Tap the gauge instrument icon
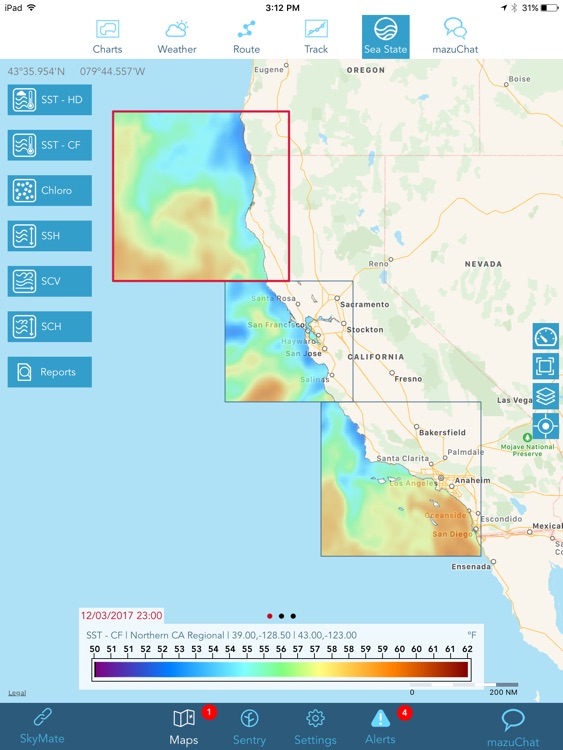 [545, 337]
